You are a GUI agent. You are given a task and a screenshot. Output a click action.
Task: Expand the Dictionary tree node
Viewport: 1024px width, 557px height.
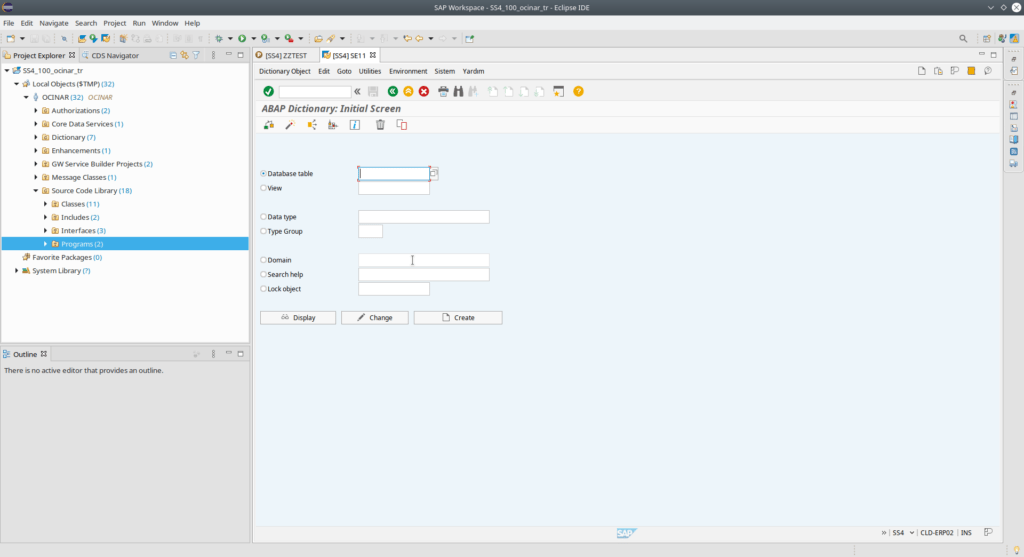click(36, 137)
